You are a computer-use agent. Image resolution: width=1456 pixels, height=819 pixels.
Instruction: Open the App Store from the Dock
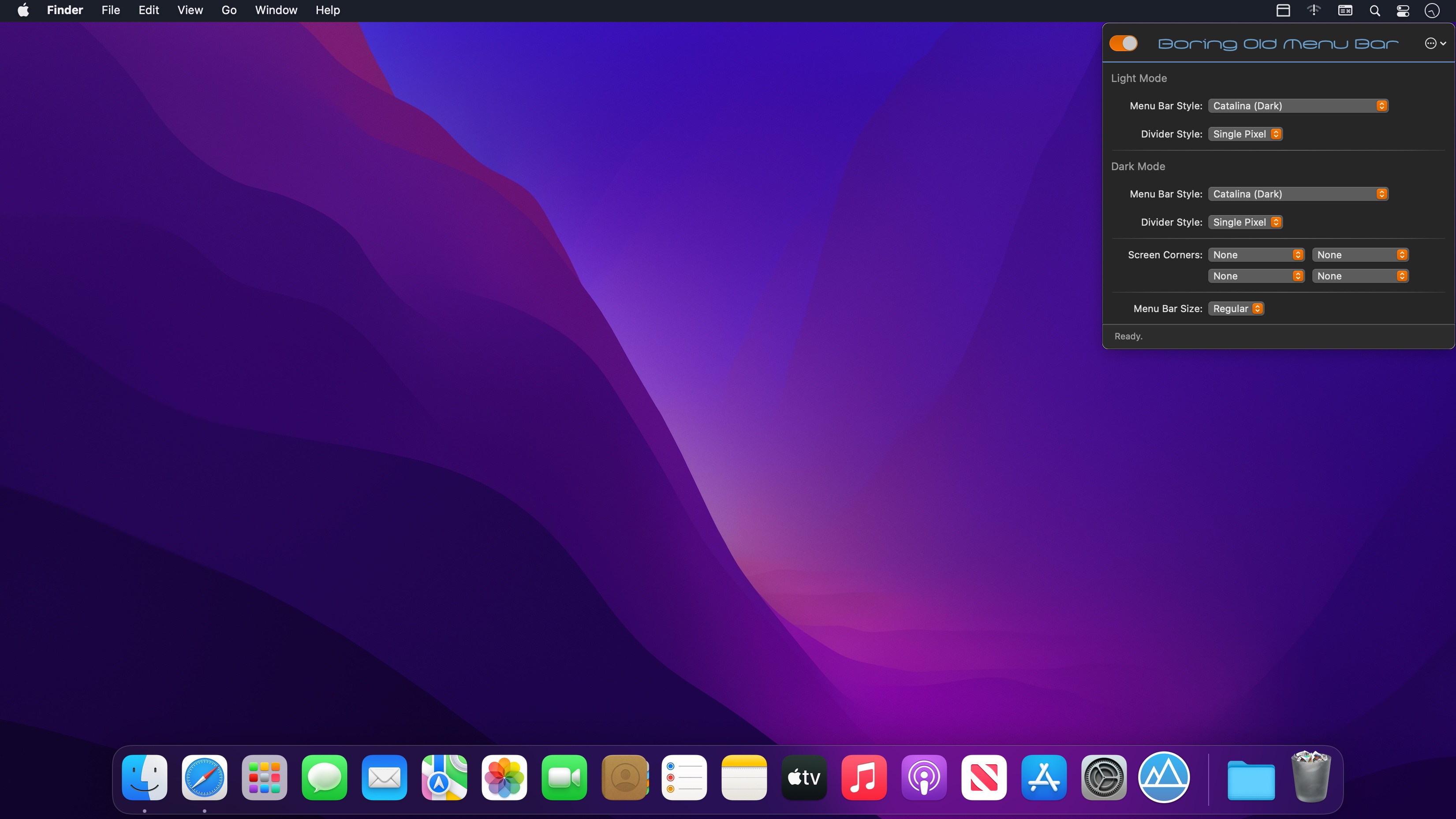tap(1044, 777)
